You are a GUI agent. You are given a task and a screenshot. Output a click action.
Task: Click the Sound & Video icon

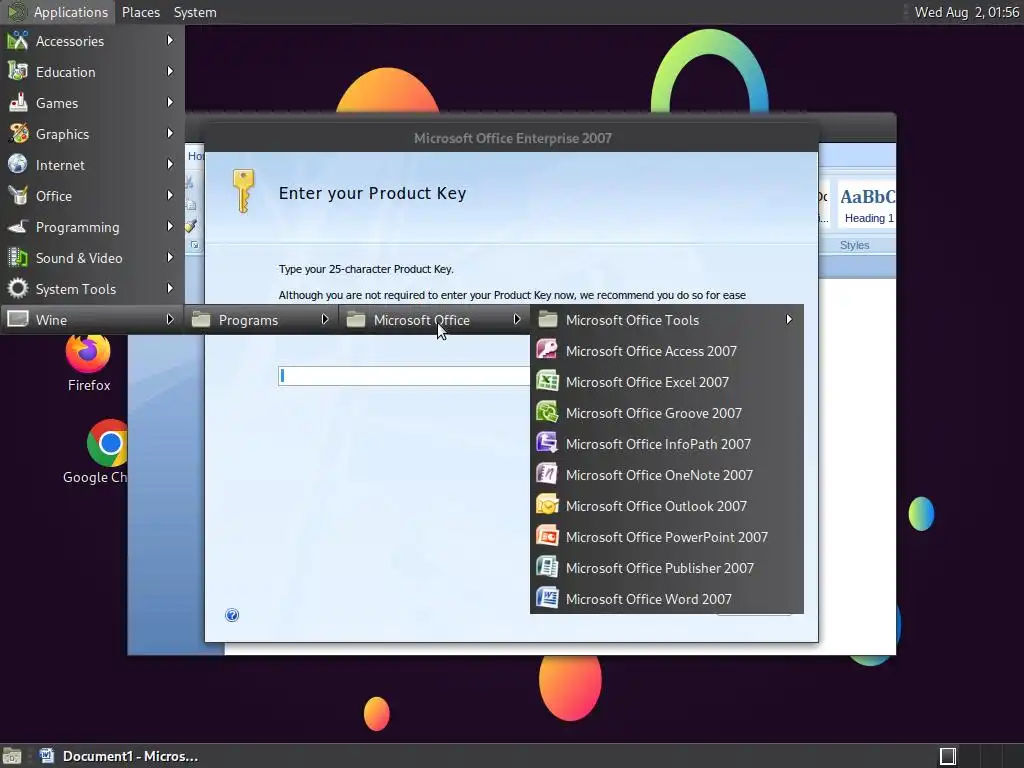coord(18,258)
